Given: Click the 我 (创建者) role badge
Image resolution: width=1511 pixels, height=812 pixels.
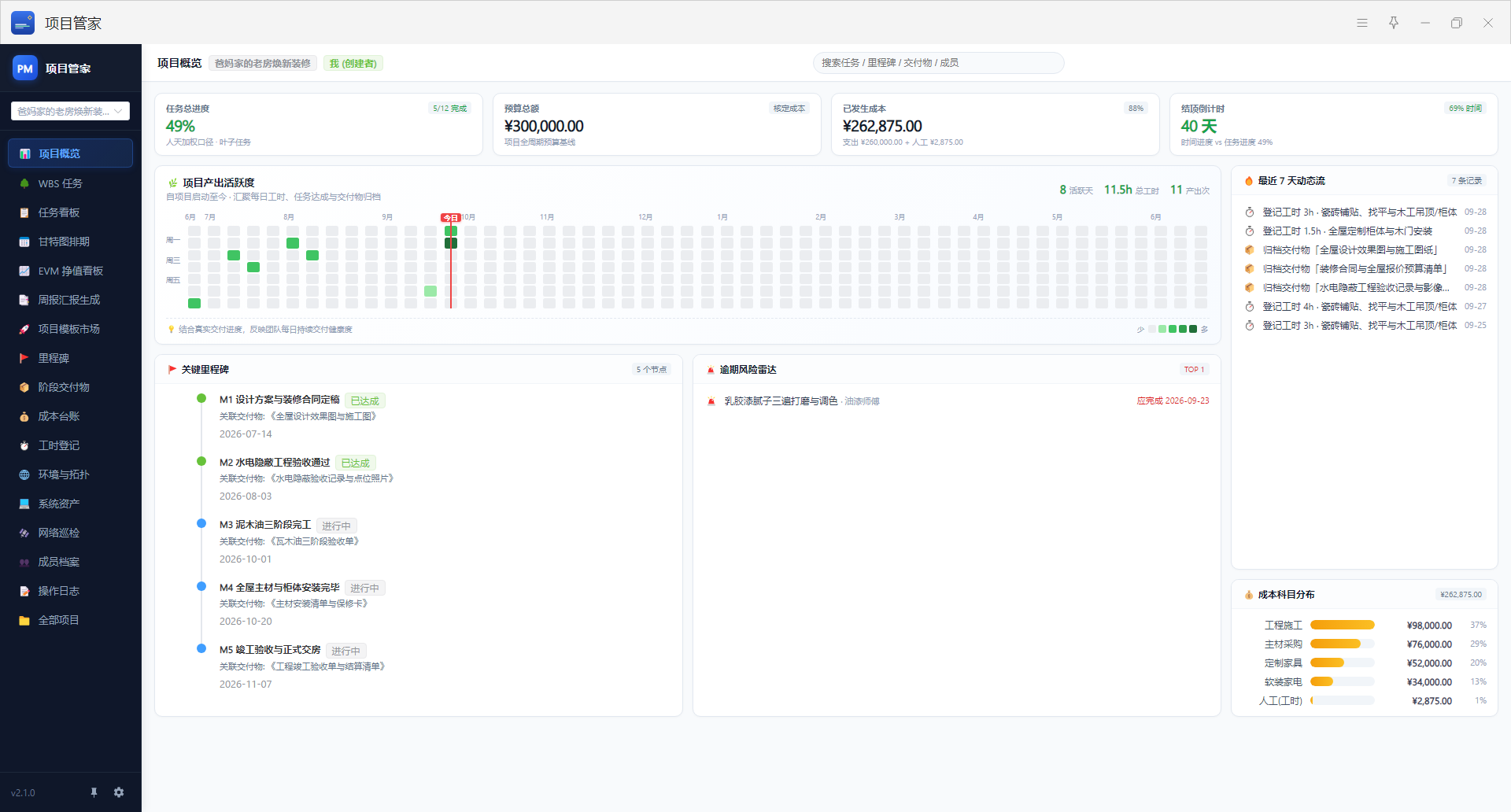Looking at the screenshot, I should point(353,63).
